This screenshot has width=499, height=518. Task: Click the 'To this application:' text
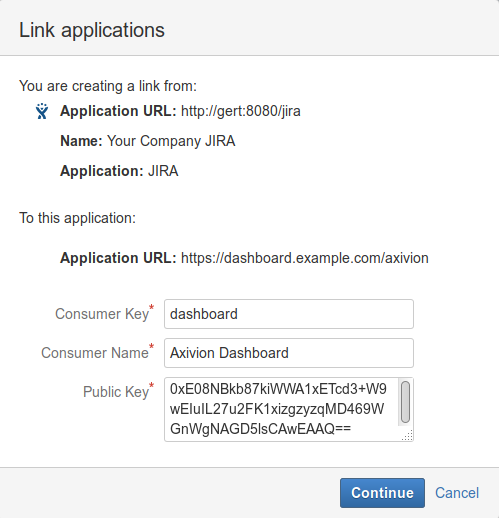tap(77, 218)
